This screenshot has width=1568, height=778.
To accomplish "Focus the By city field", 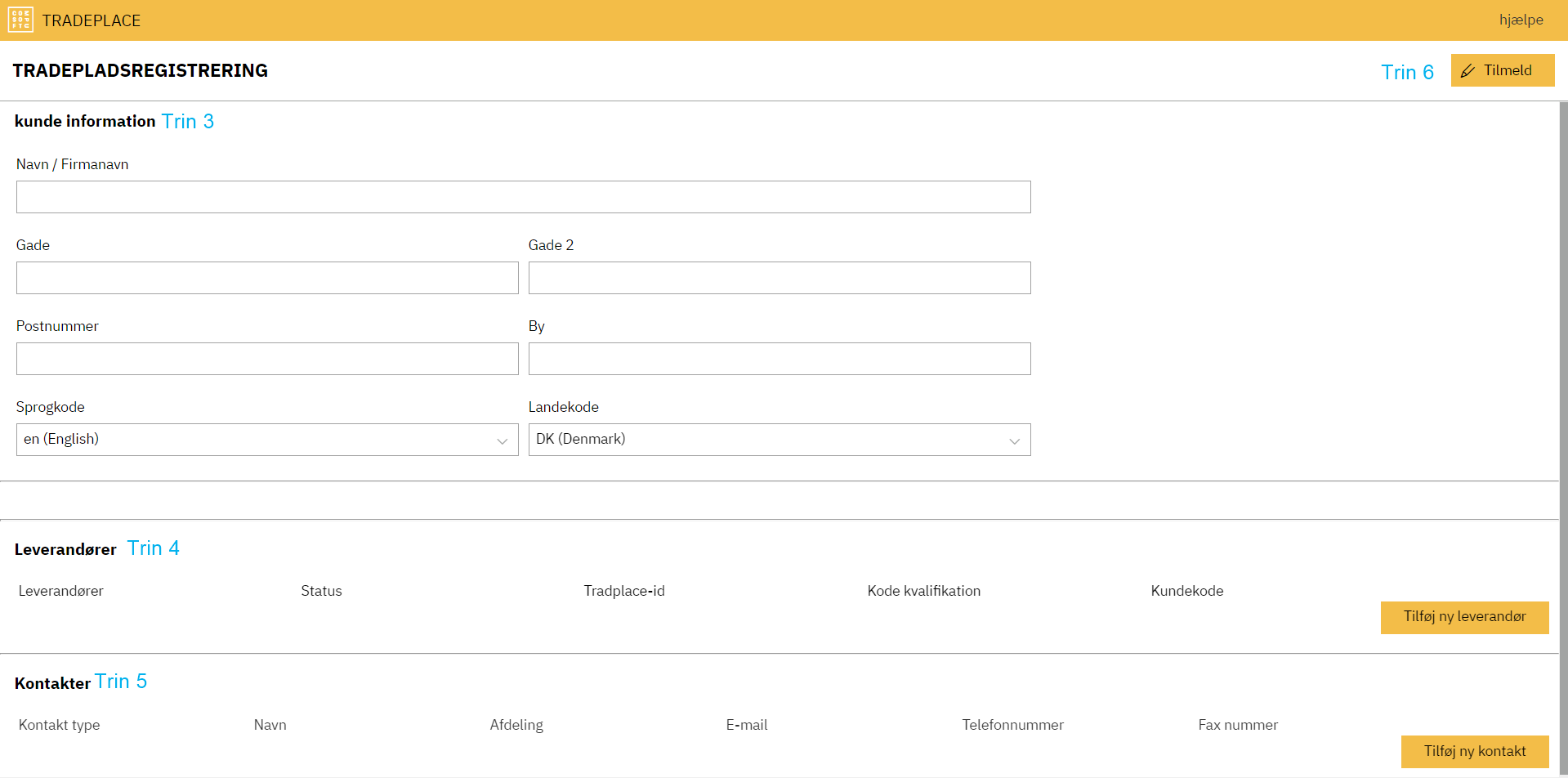I will coord(779,359).
